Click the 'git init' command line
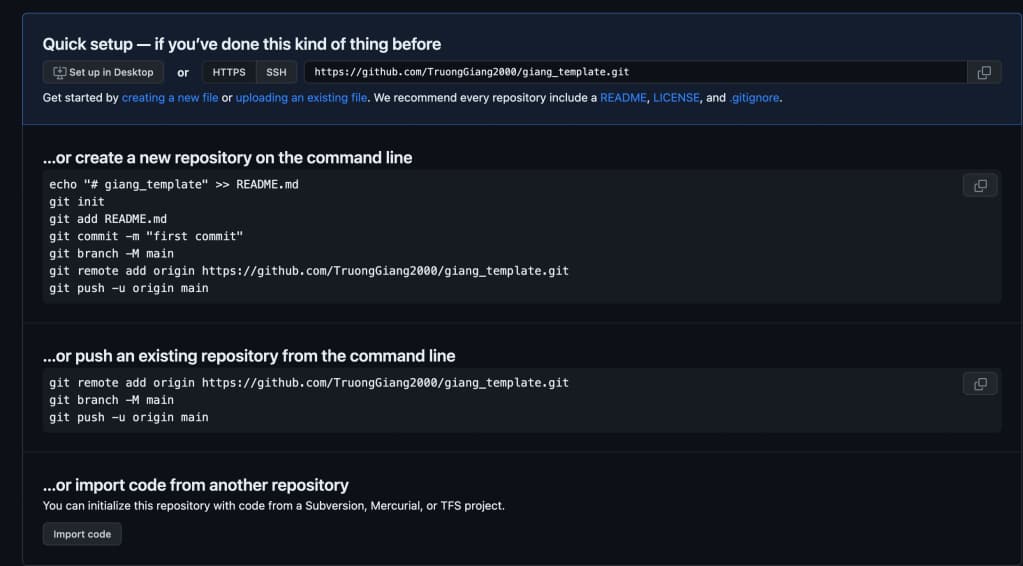Screen dimensions: 1023x566 (x=77, y=202)
